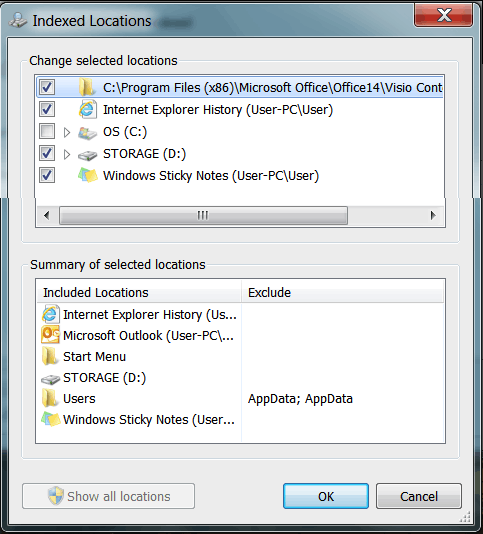Select Internet Explorer History (User-PC\User) row

218,110
